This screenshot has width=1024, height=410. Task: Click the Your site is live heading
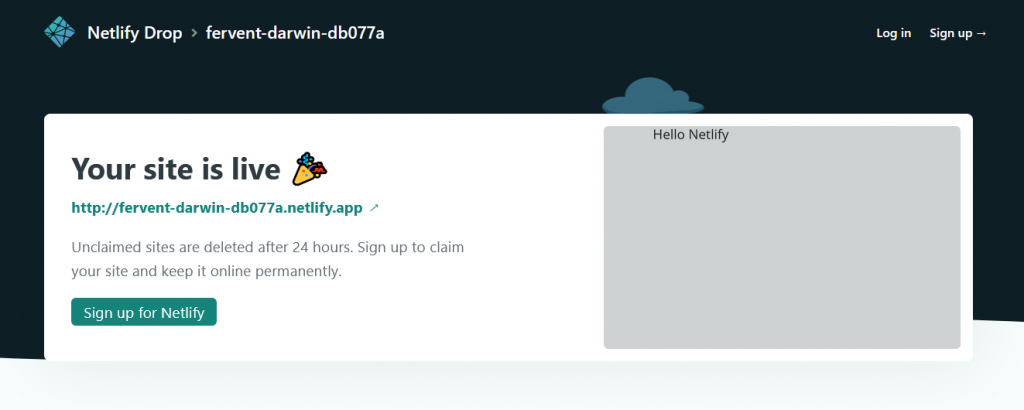[x=176, y=169]
